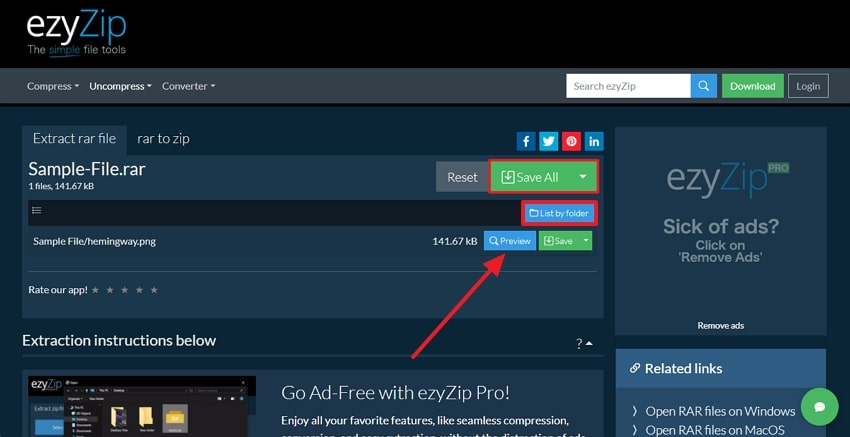The image size is (850, 437).
Task: Rate the app three stars
Action: tap(125, 290)
